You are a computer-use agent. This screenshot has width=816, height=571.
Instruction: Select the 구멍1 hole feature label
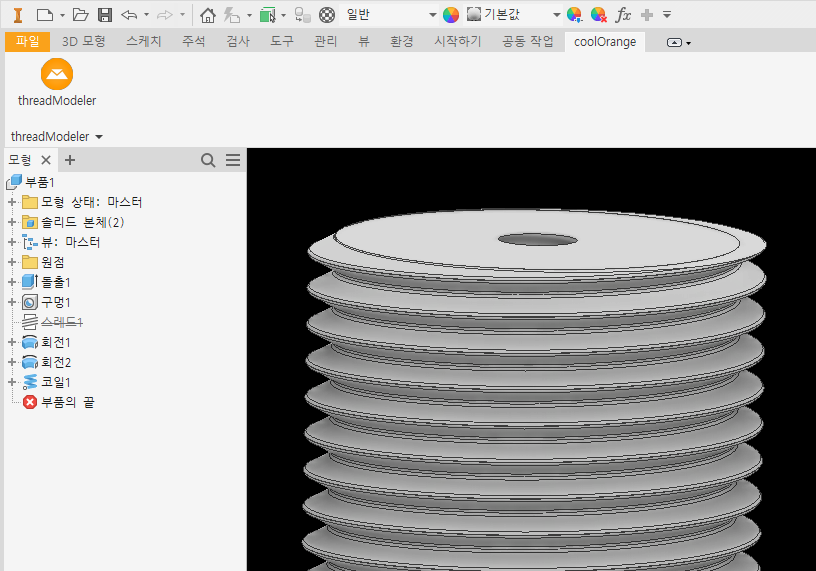tap(56, 302)
